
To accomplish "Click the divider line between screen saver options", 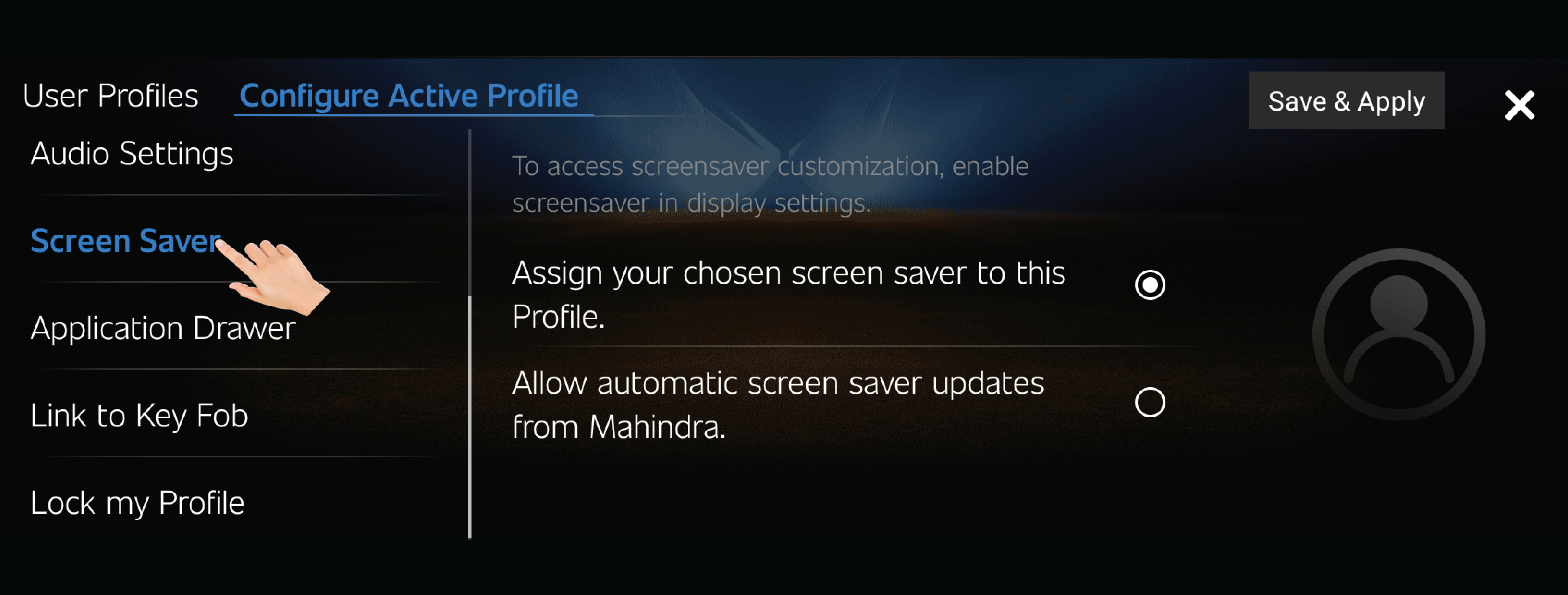I will coord(852,346).
